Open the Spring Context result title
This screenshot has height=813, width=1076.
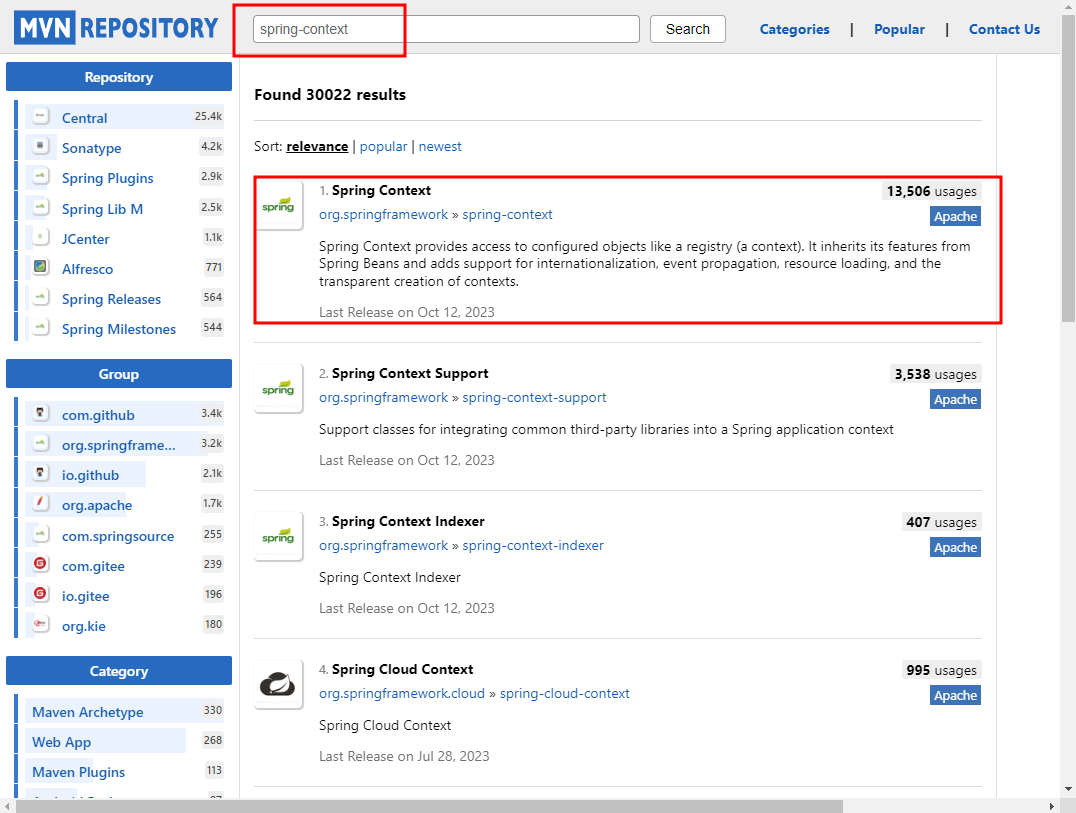(381, 191)
